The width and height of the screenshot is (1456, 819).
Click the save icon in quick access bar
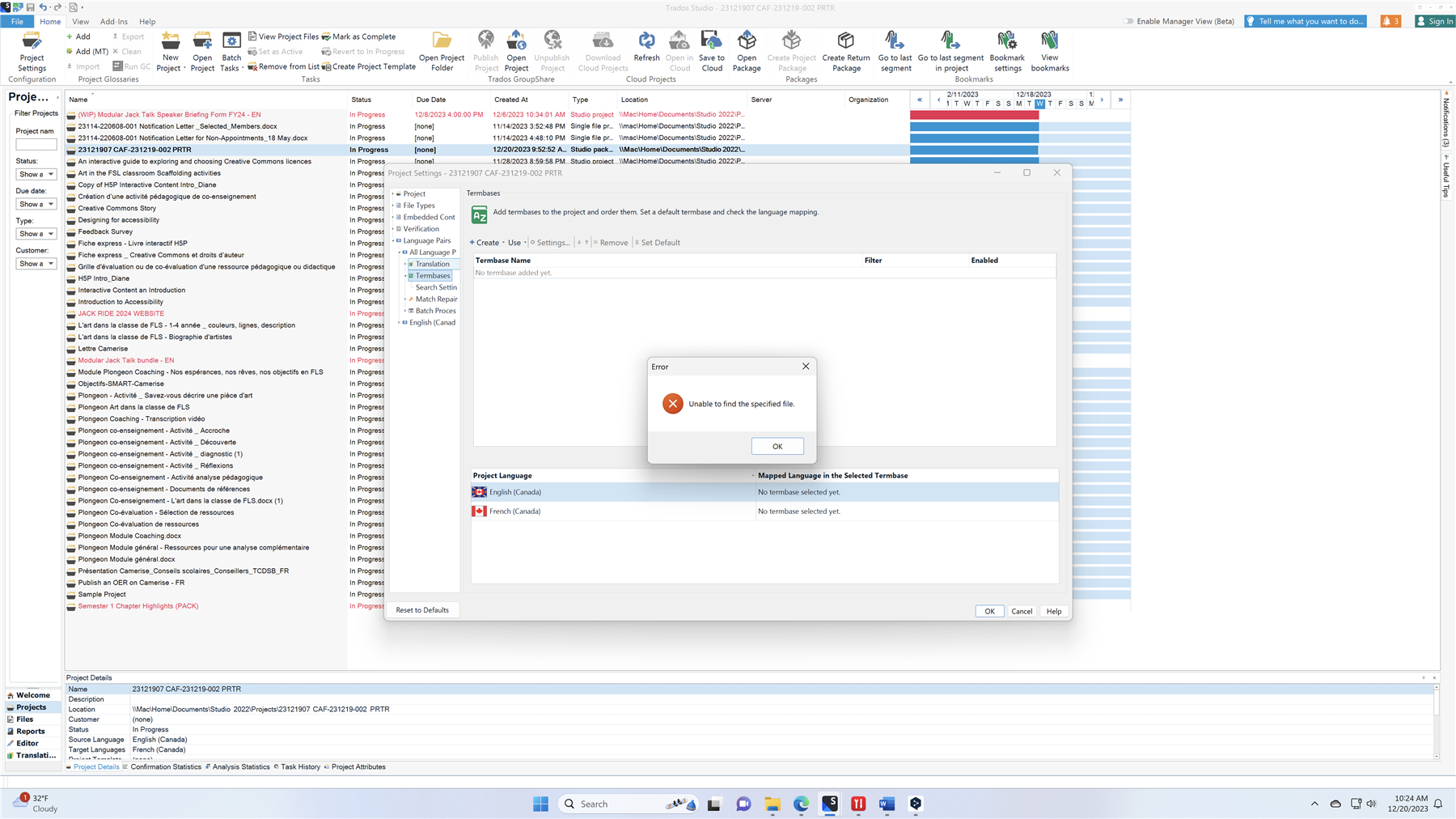pyautogui.click(x=30, y=7)
